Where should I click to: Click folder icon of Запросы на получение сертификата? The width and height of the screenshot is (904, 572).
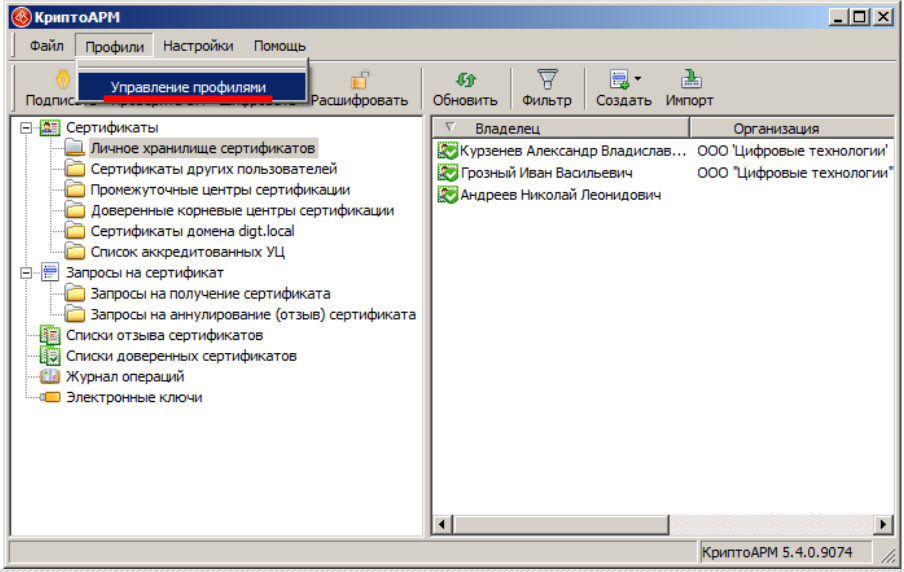(x=74, y=293)
